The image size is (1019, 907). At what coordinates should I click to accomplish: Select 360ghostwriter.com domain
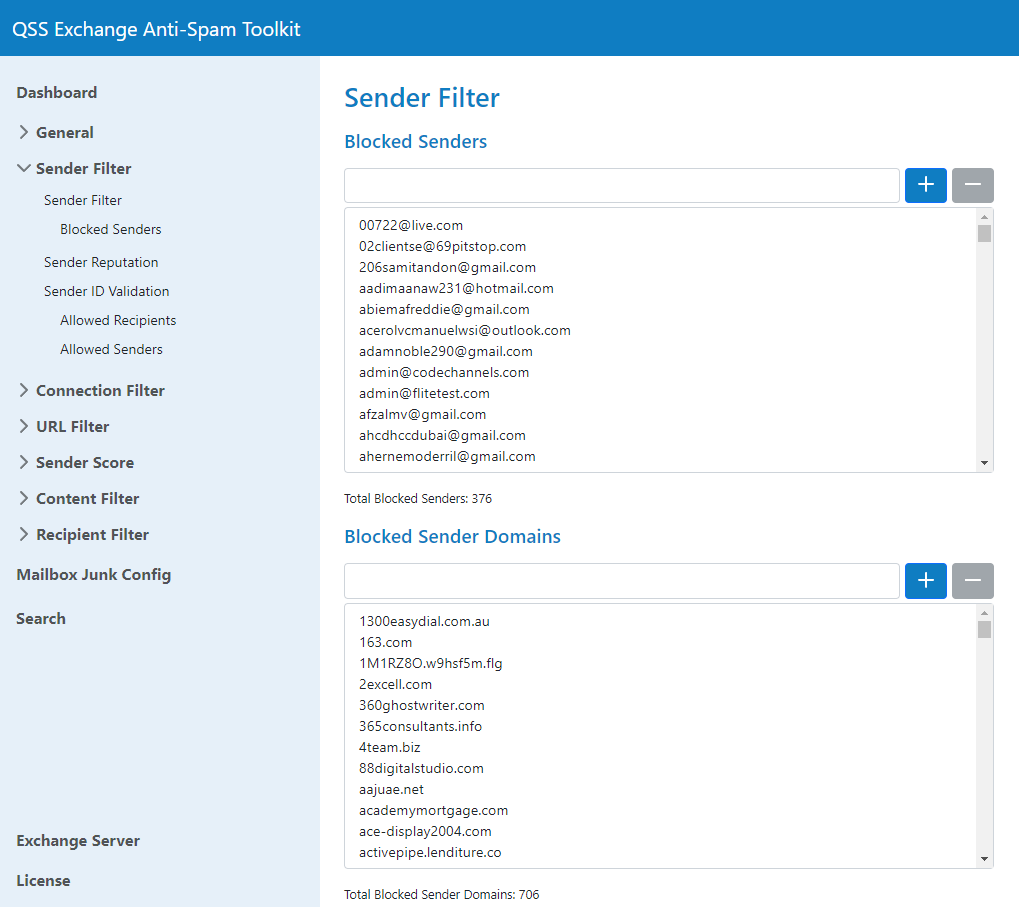point(421,705)
